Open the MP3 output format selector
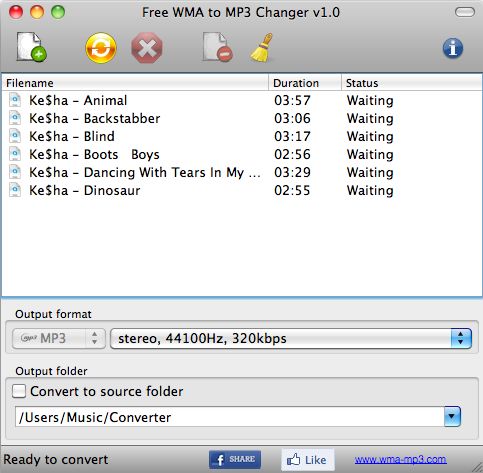Image resolution: width=483 pixels, height=473 pixels. click(x=59, y=338)
